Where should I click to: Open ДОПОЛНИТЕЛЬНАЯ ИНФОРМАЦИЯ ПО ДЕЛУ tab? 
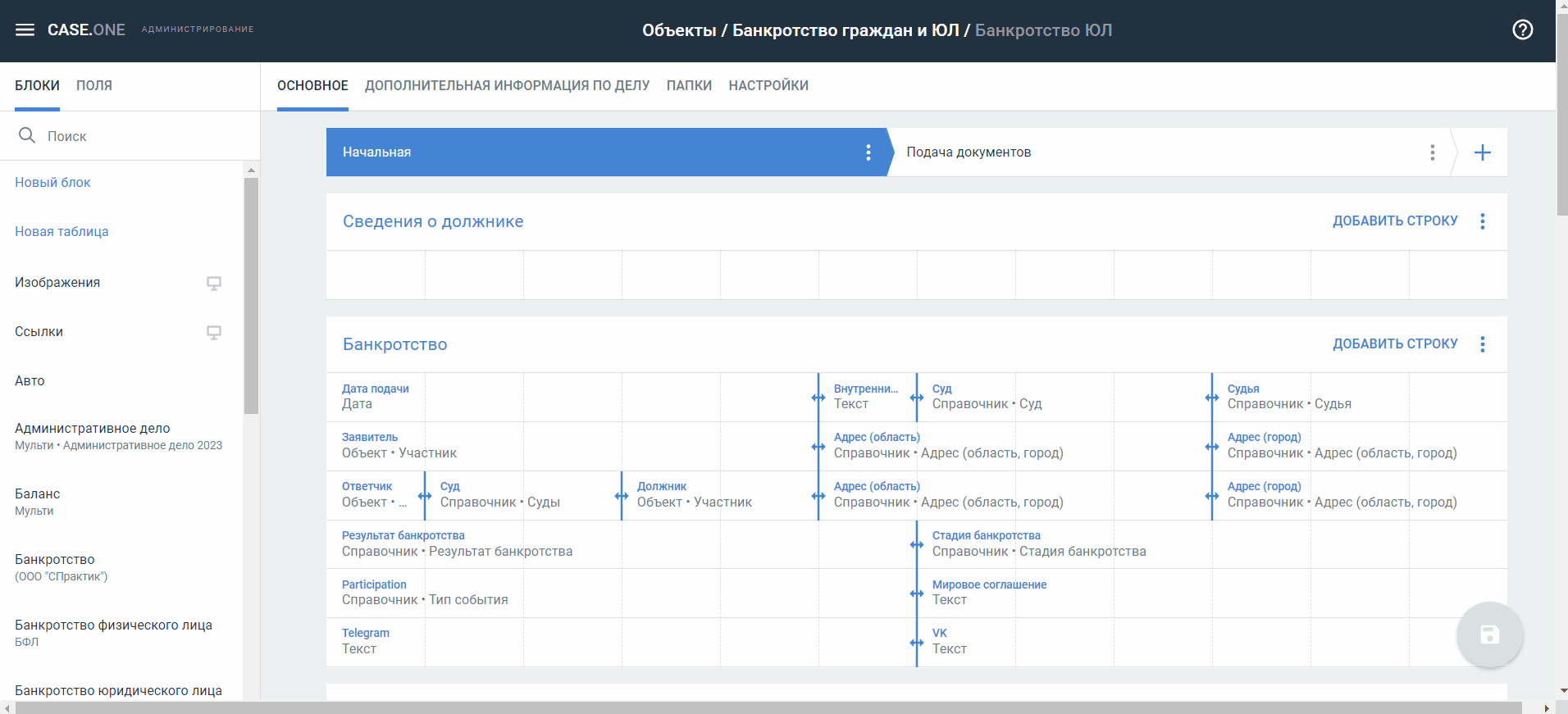point(507,85)
